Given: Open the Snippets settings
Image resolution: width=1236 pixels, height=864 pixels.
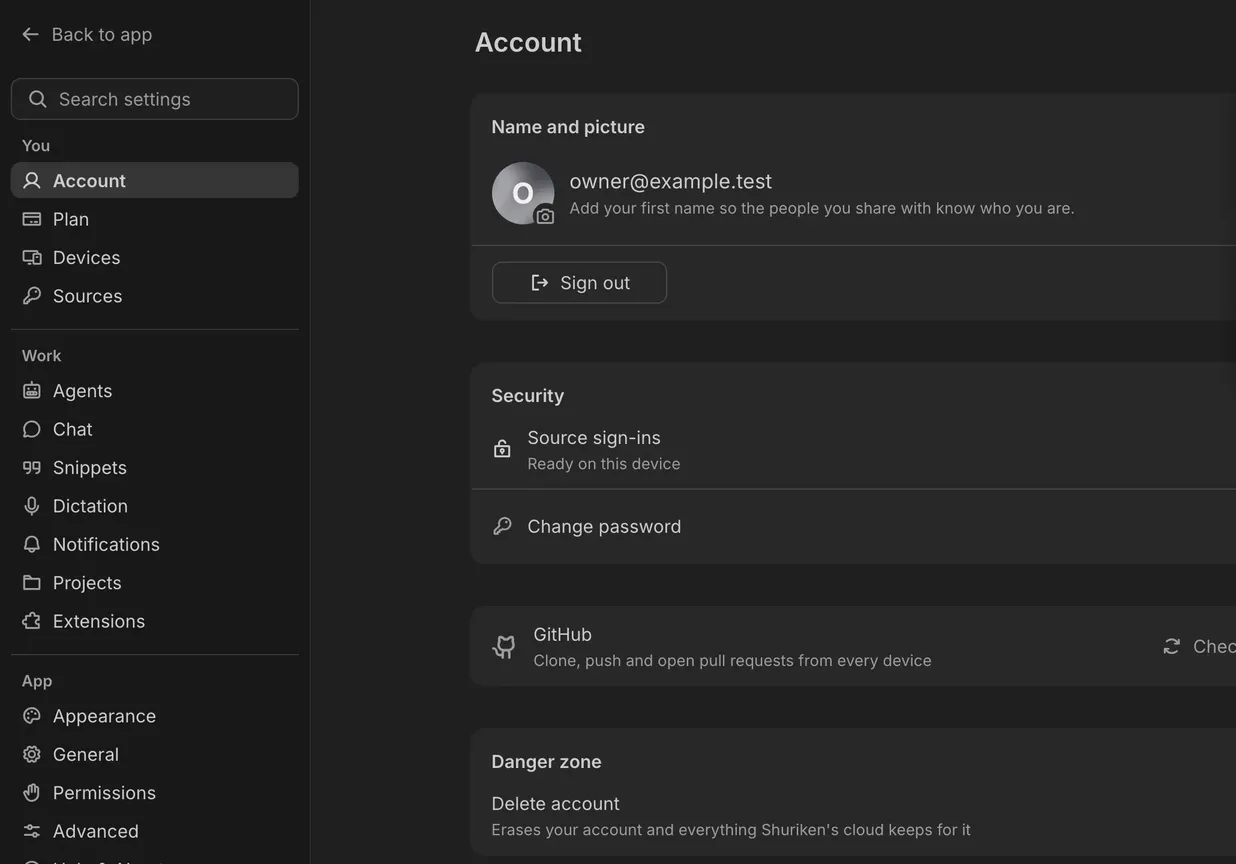Looking at the screenshot, I should (x=155, y=467).
